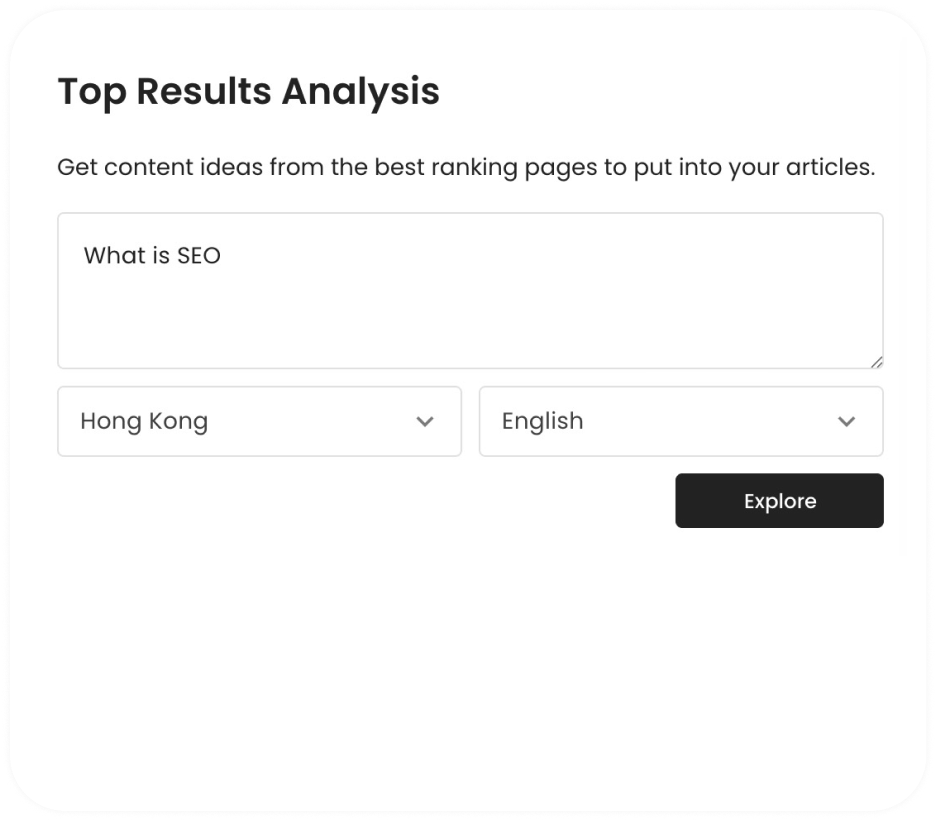Click the chevron icon in English dropdown
This screenshot has width=936, height=821.
tap(847, 422)
